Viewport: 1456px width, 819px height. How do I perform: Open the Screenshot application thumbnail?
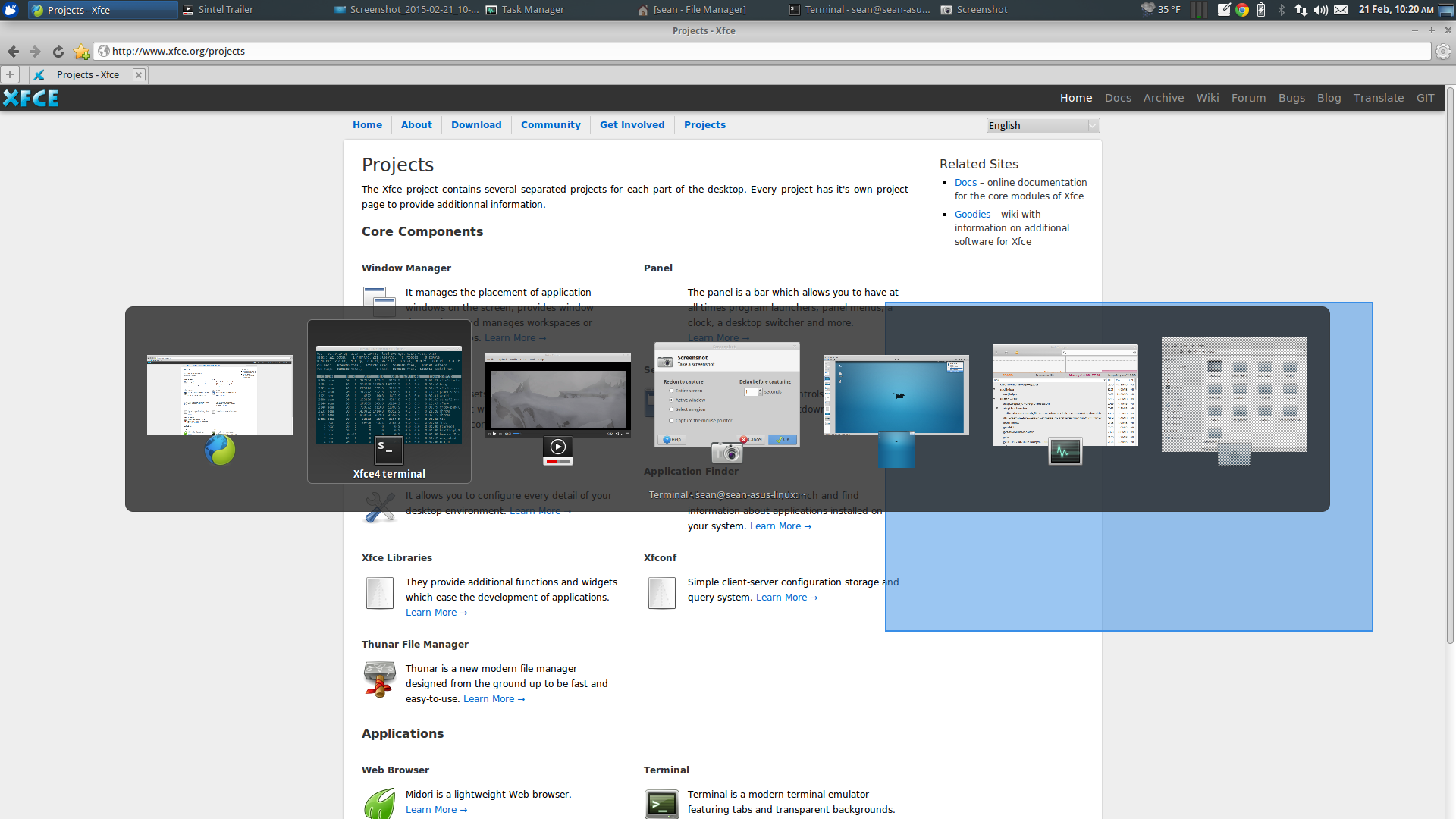coord(726,396)
